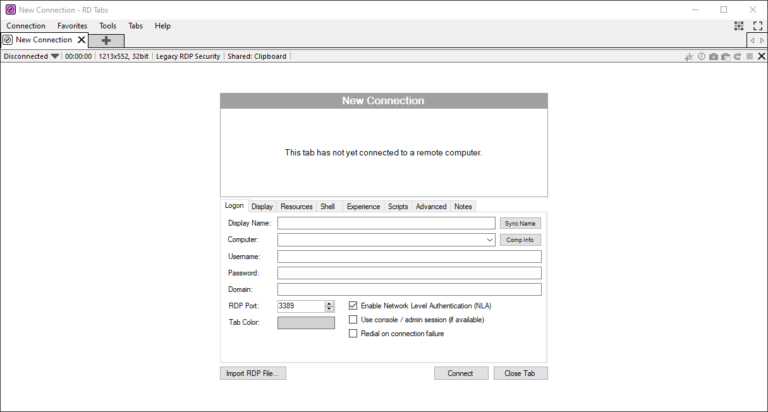Screen dimensions: 768x412
Task: Toggle fullscreen mode icon
Action: click(758, 25)
